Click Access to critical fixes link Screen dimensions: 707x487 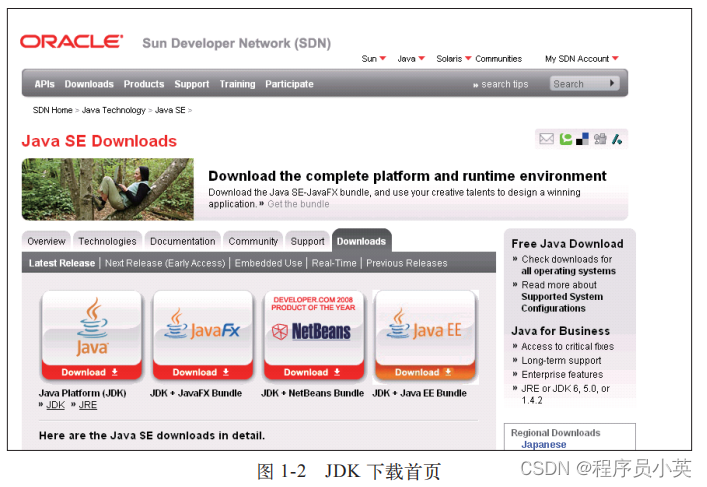[567, 346]
